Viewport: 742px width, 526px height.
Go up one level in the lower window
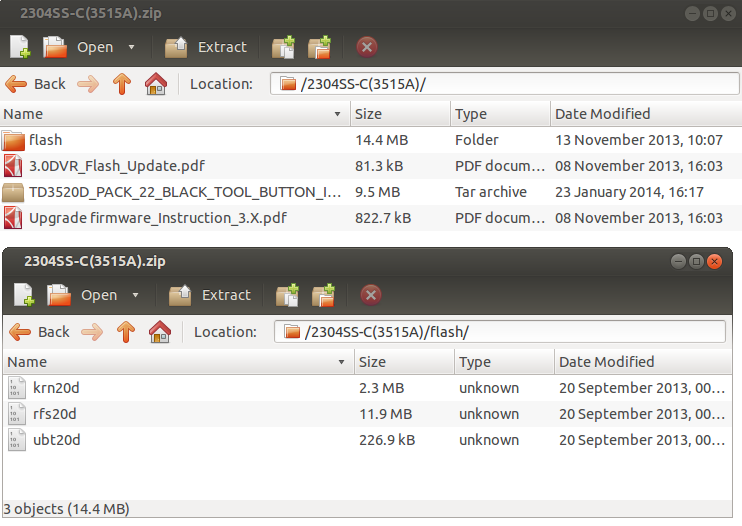[126, 332]
